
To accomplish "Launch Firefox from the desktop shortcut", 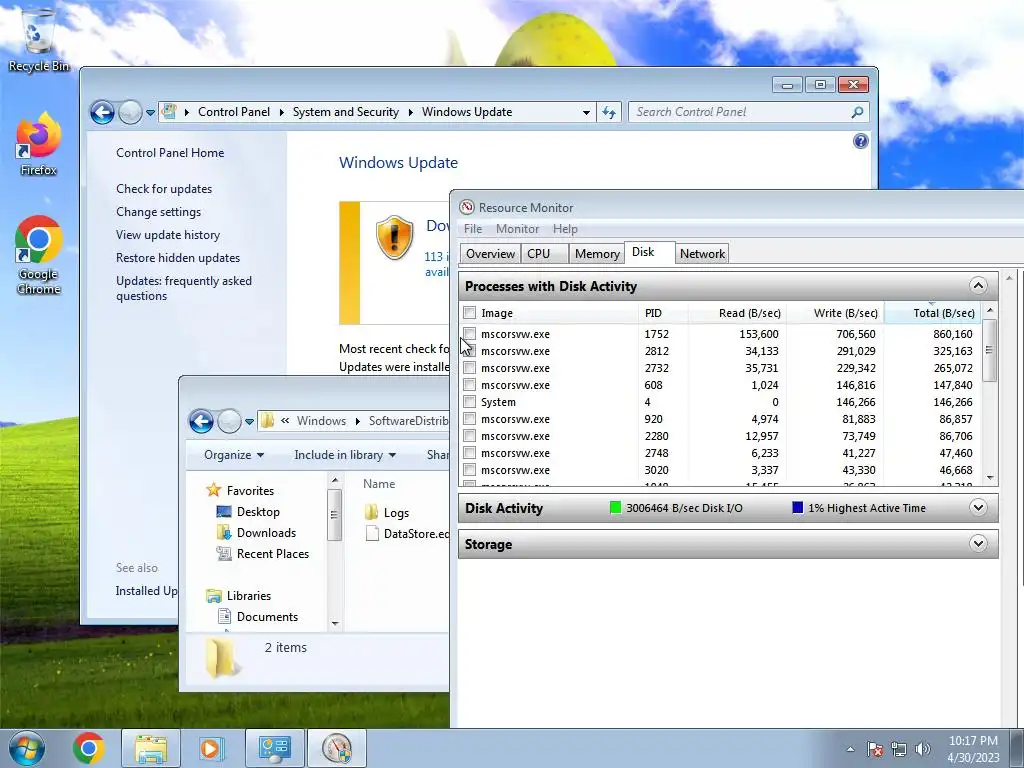I will coord(38,144).
